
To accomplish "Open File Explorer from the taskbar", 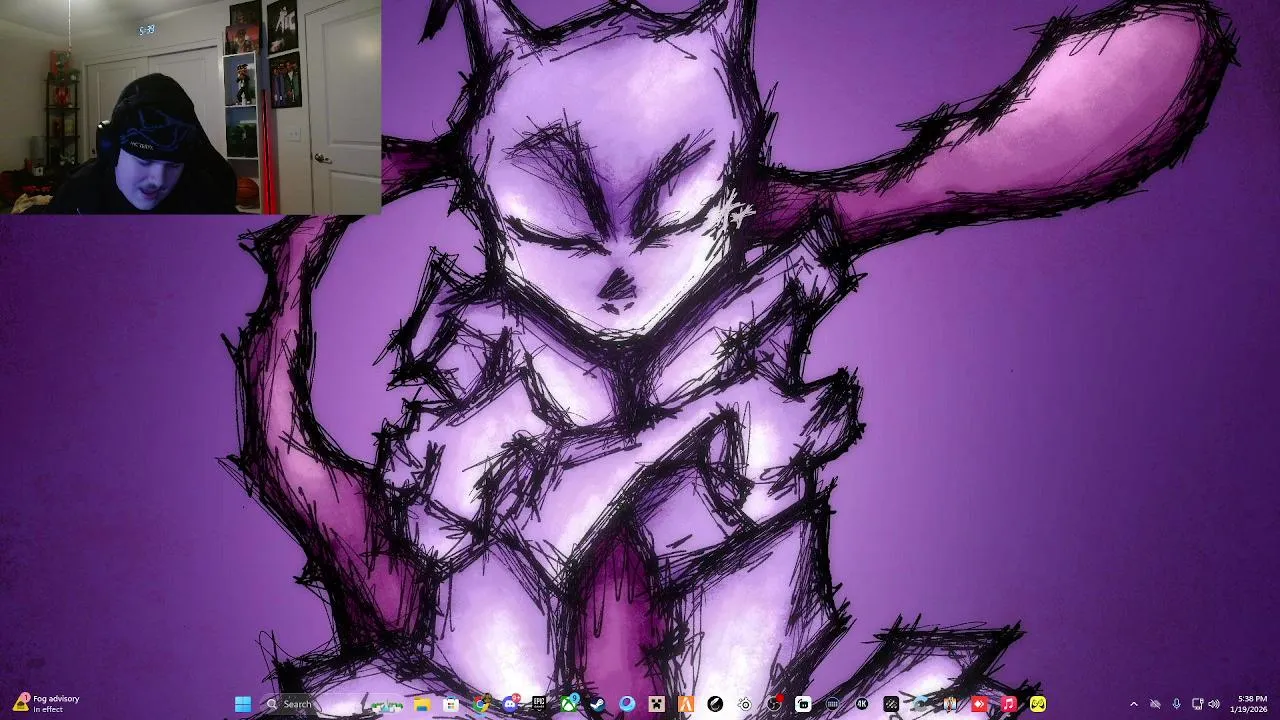I will 422,704.
